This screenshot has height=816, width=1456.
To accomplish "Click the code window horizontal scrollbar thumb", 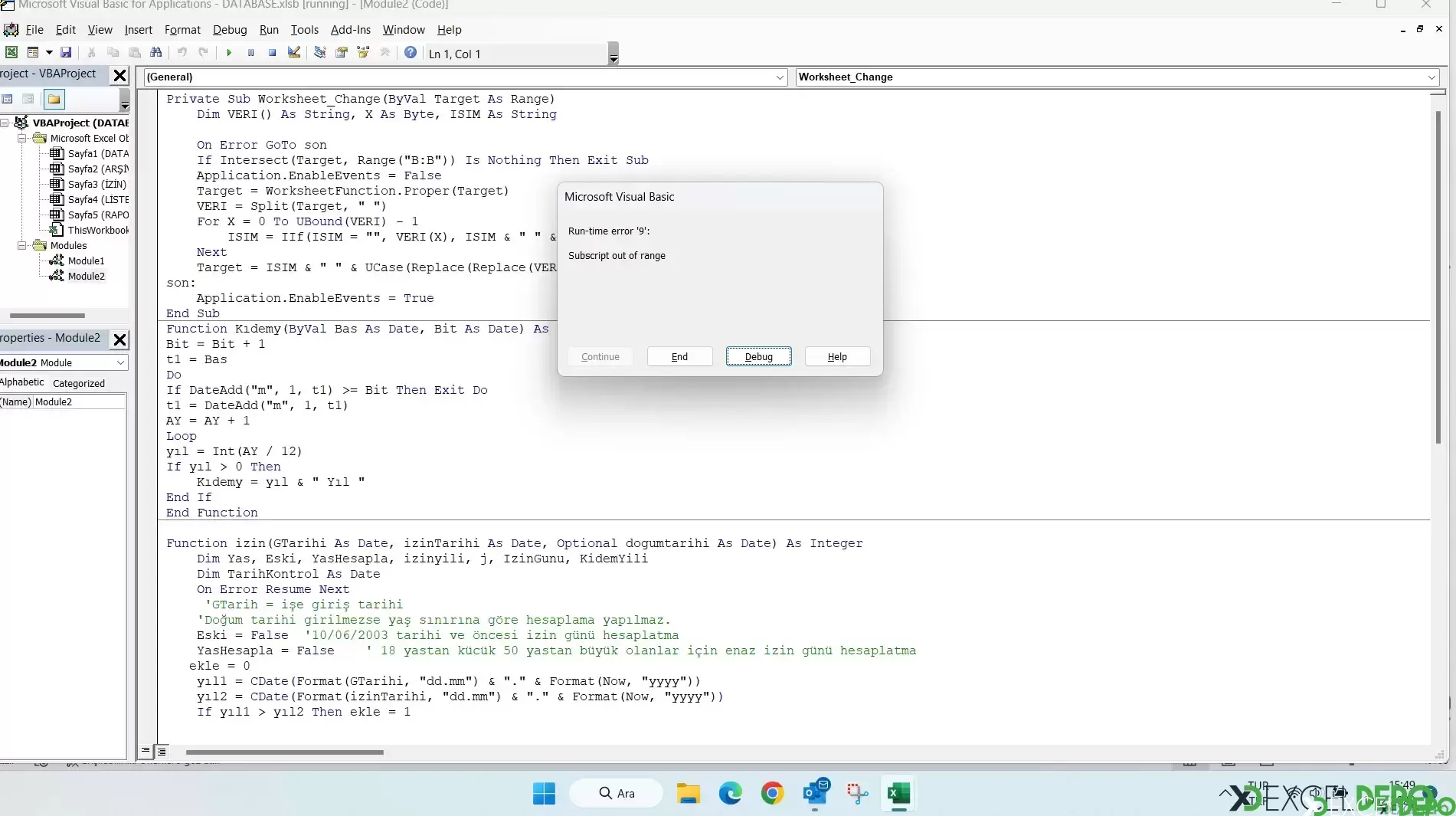I will pos(284,752).
